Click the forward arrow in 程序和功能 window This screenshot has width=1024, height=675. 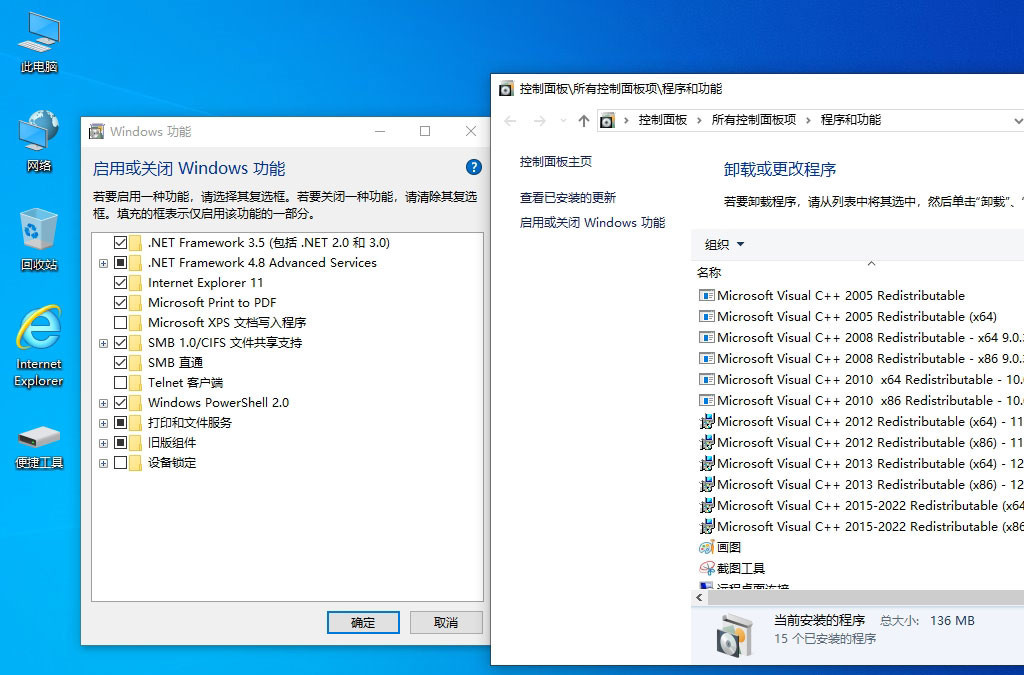(539, 121)
